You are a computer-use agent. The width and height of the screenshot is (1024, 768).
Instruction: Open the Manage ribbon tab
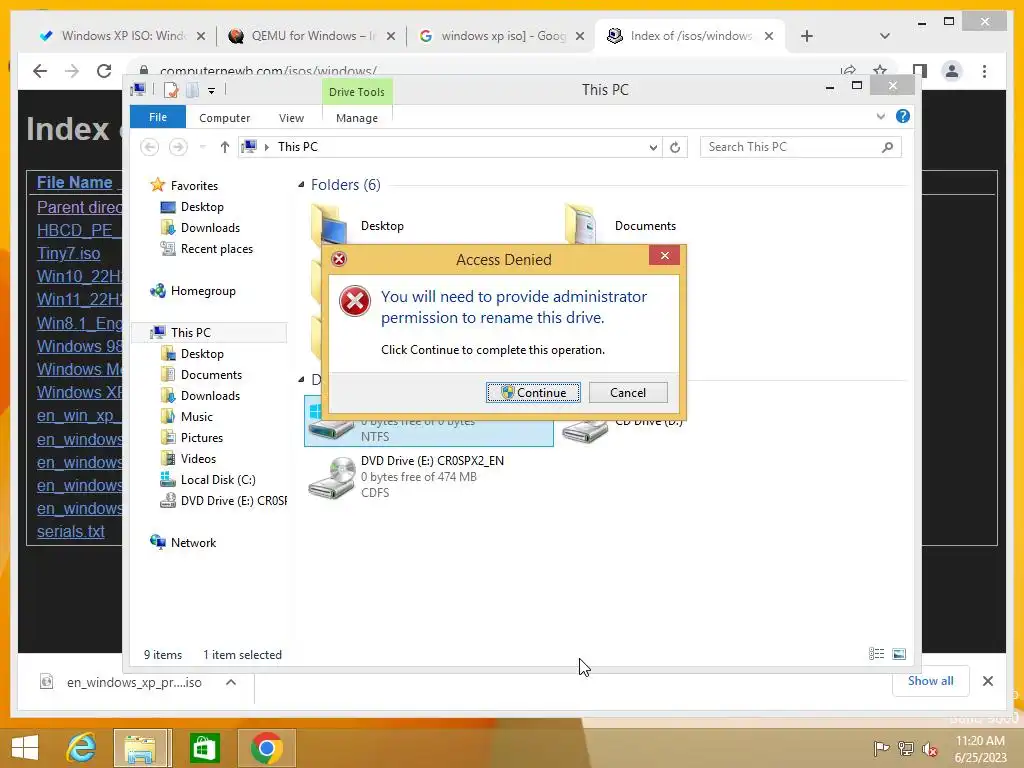point(357,118)
